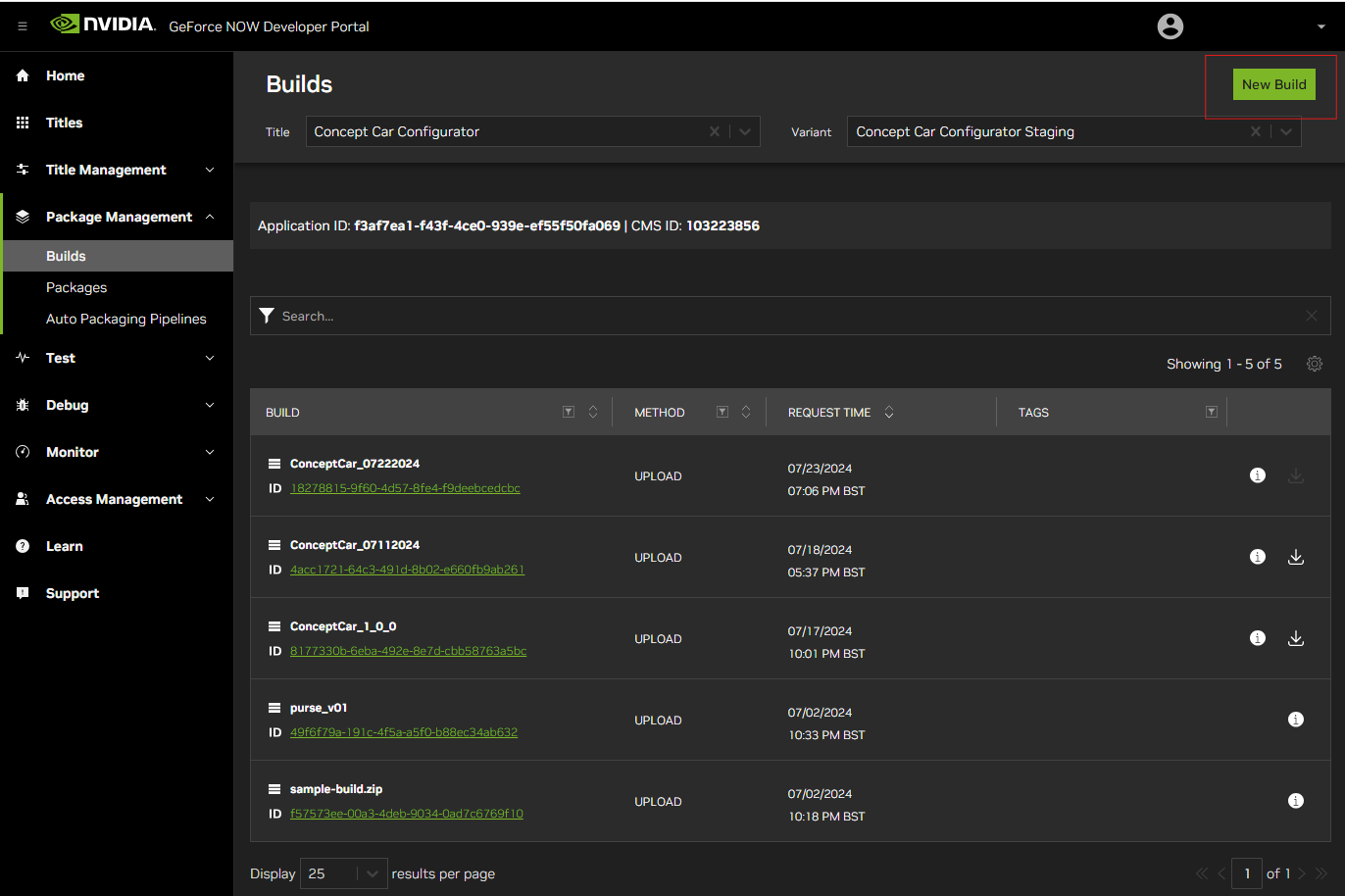Toggle the hamburger navigation menu

[23, 26]
